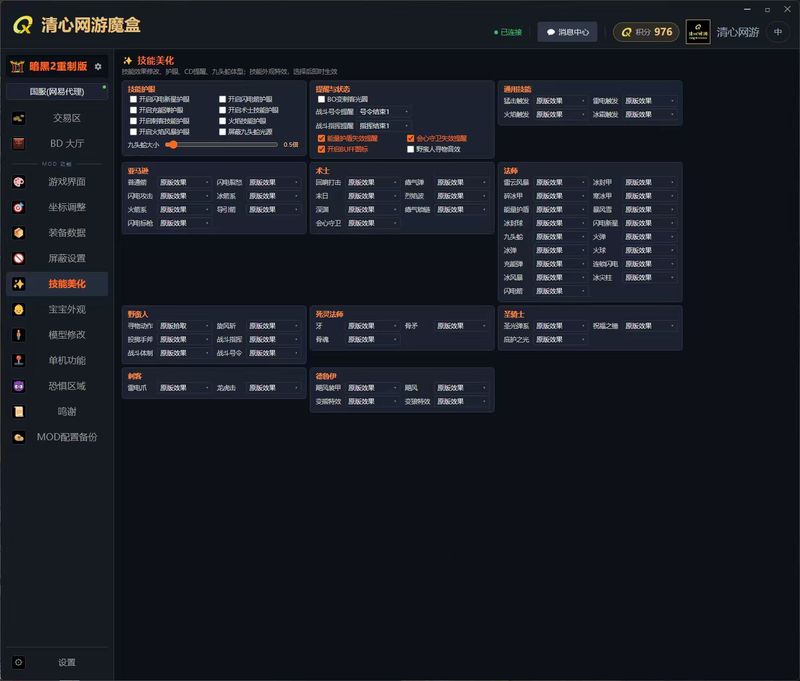Image resolution: width=800 pixels, height=681 pixels.
Task: Select the 技能美化 sparkle icon in sidebar
Action: click(19, 284)
